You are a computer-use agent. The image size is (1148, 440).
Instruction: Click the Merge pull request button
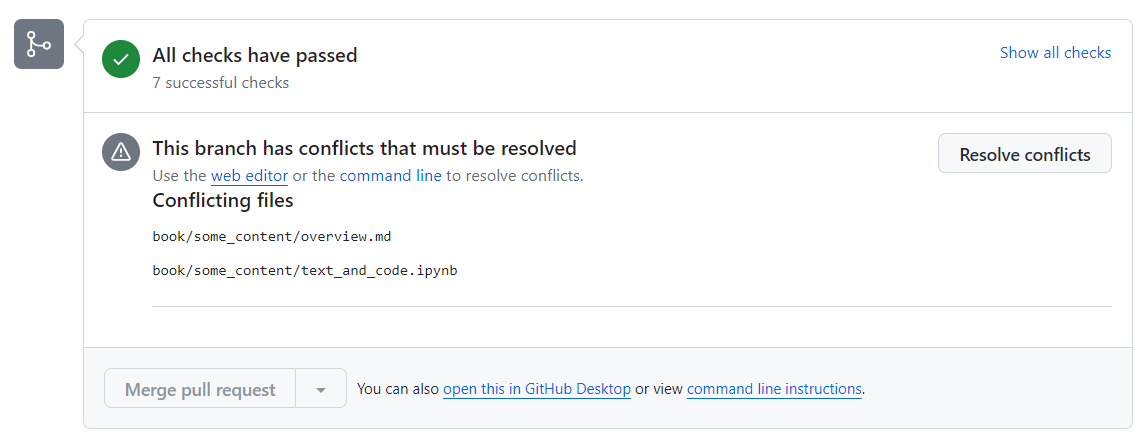200,389
